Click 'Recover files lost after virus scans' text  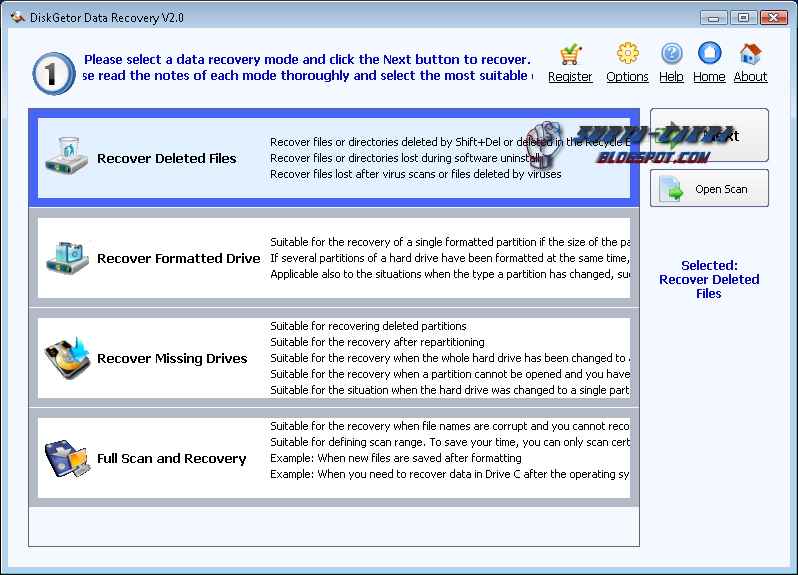(x=416, y=174)
